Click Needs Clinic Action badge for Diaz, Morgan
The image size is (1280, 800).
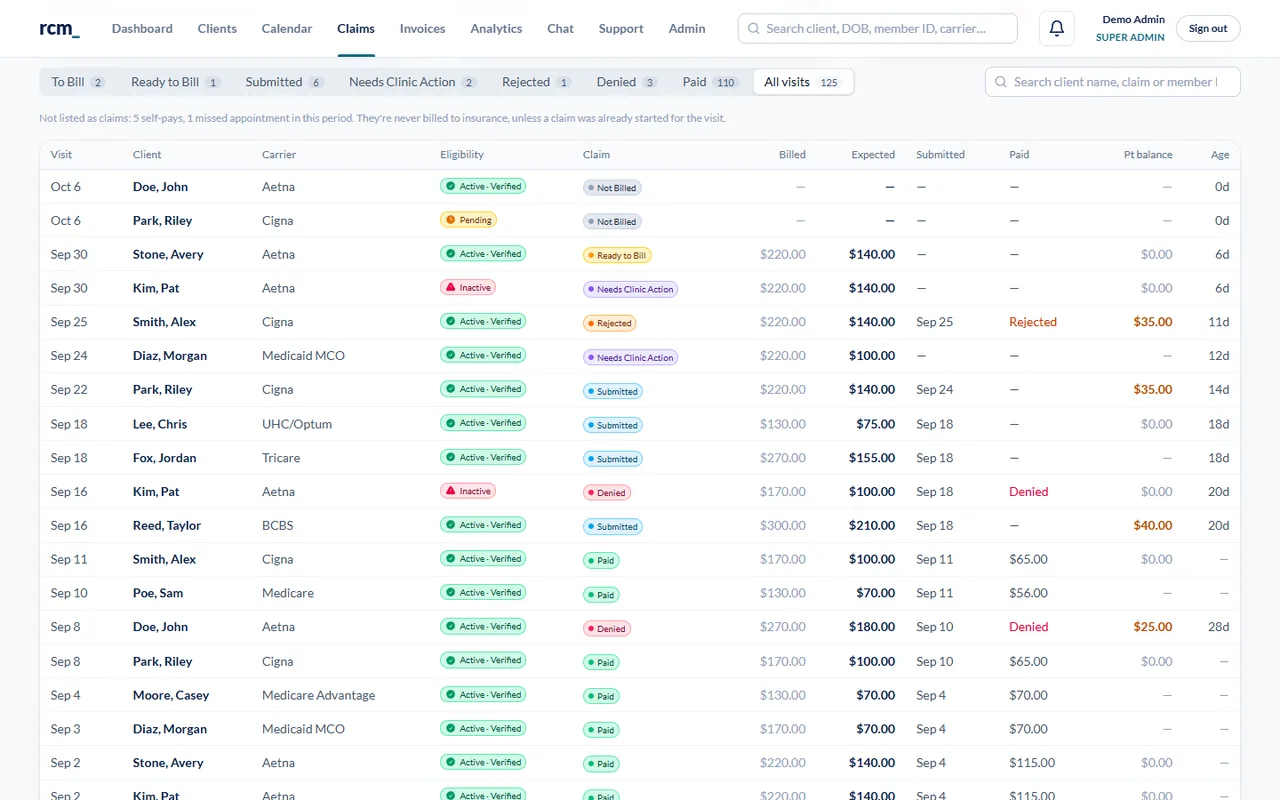630,357
